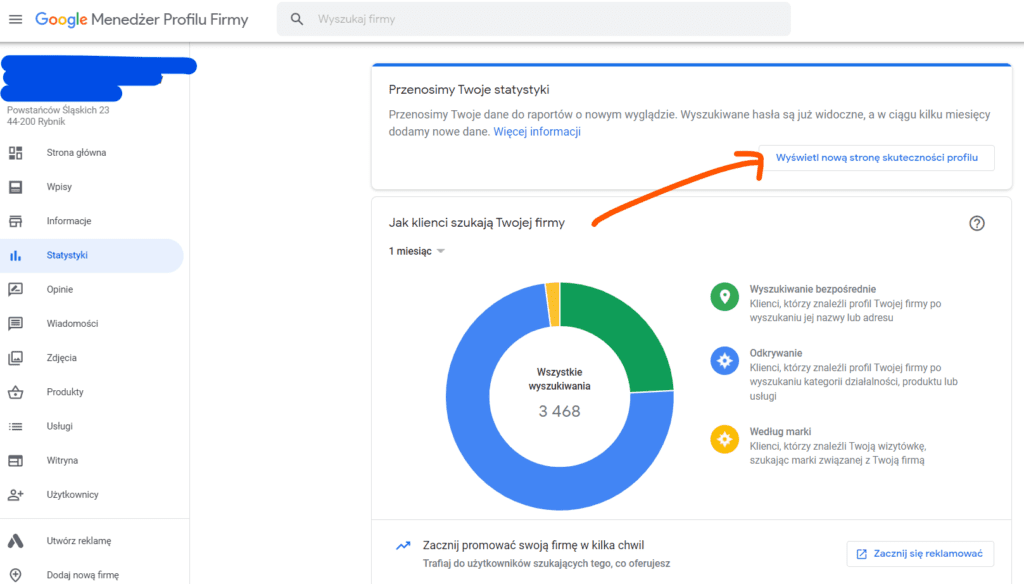
Task: Click the address Powstańców Śląskich 23
Action: click(58, 110)
